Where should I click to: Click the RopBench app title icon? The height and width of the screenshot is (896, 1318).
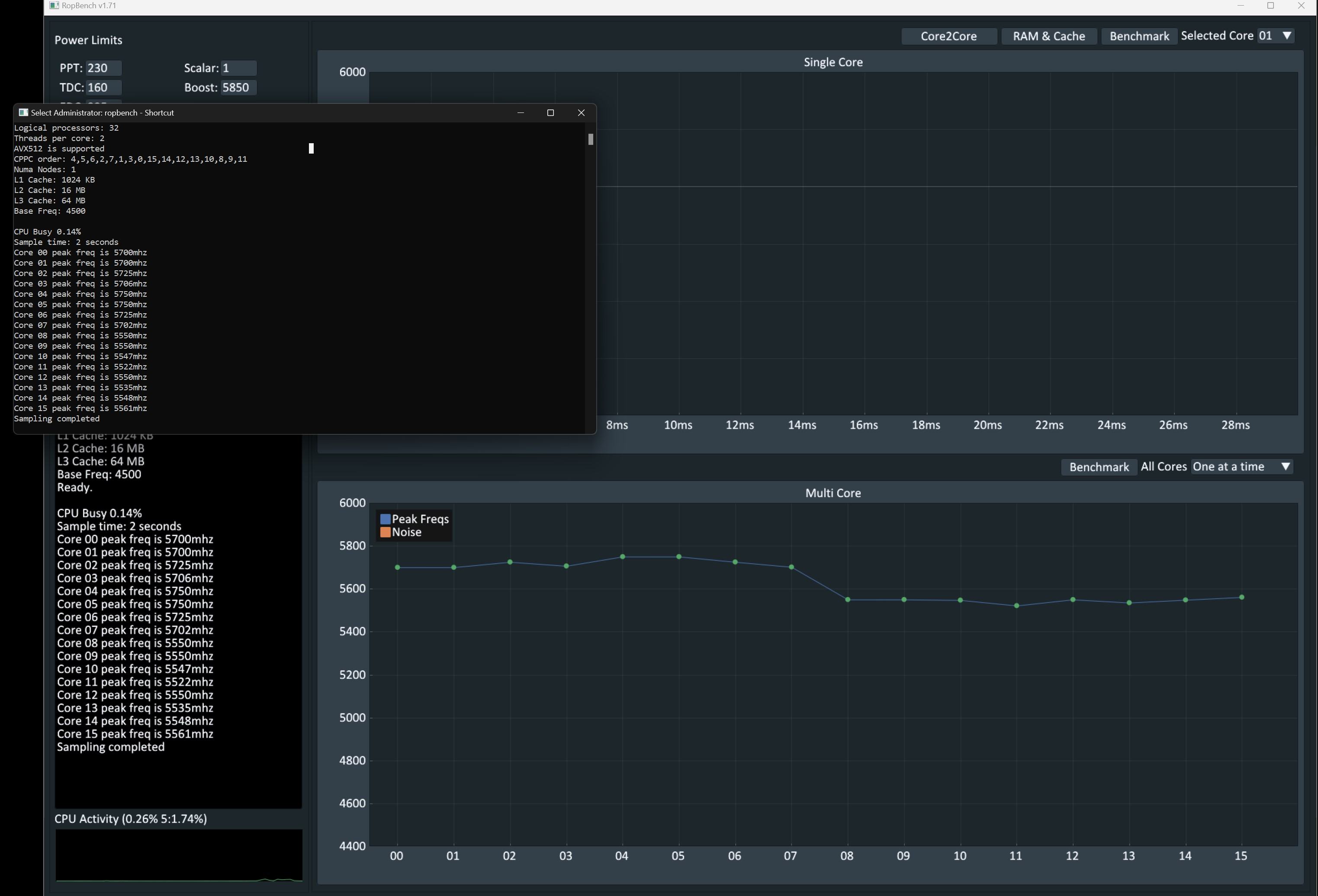(x=54, y=6)
